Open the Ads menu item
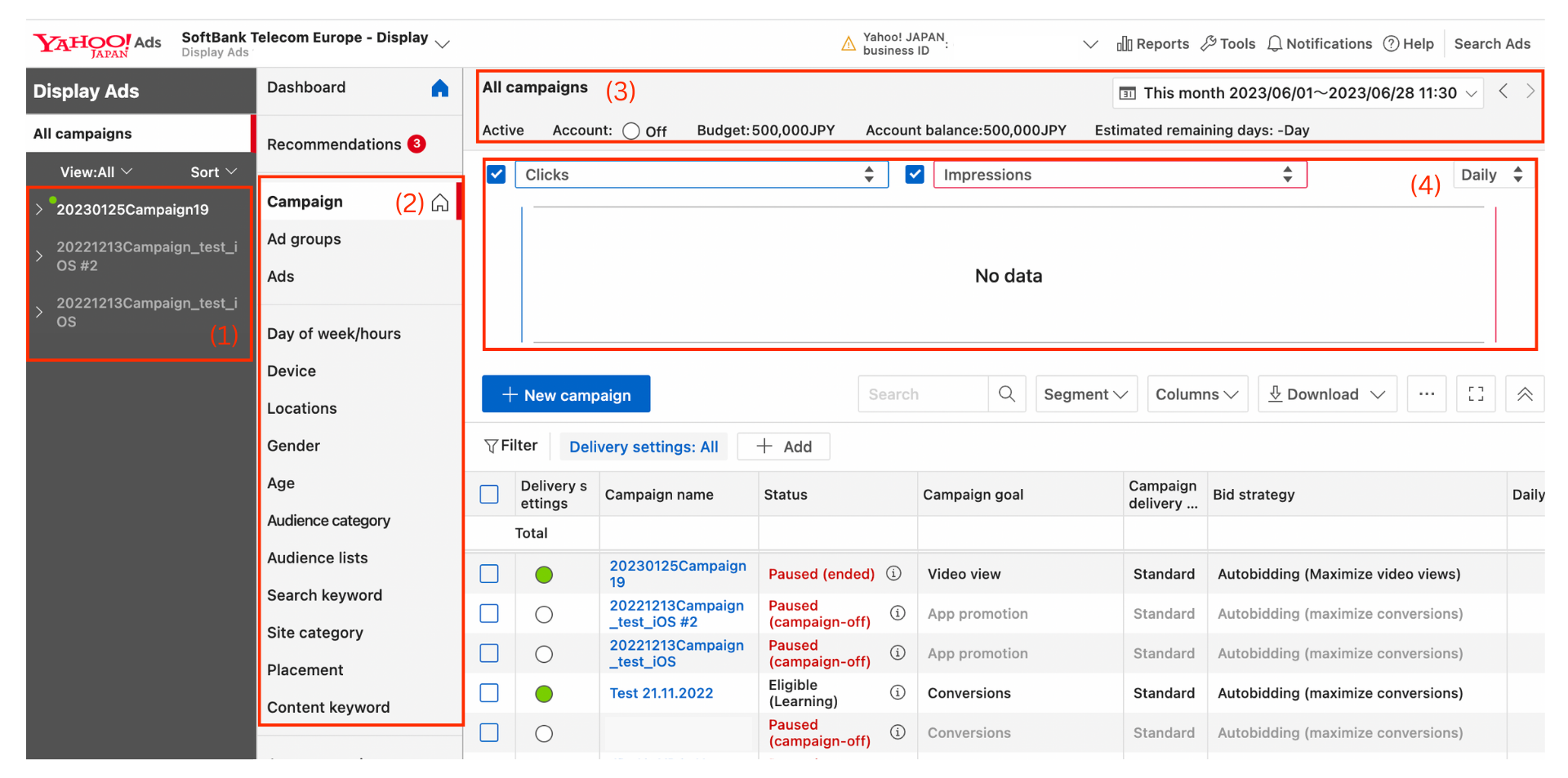The height and width of the screenshot is (778, 1568). tap(280, 276)
